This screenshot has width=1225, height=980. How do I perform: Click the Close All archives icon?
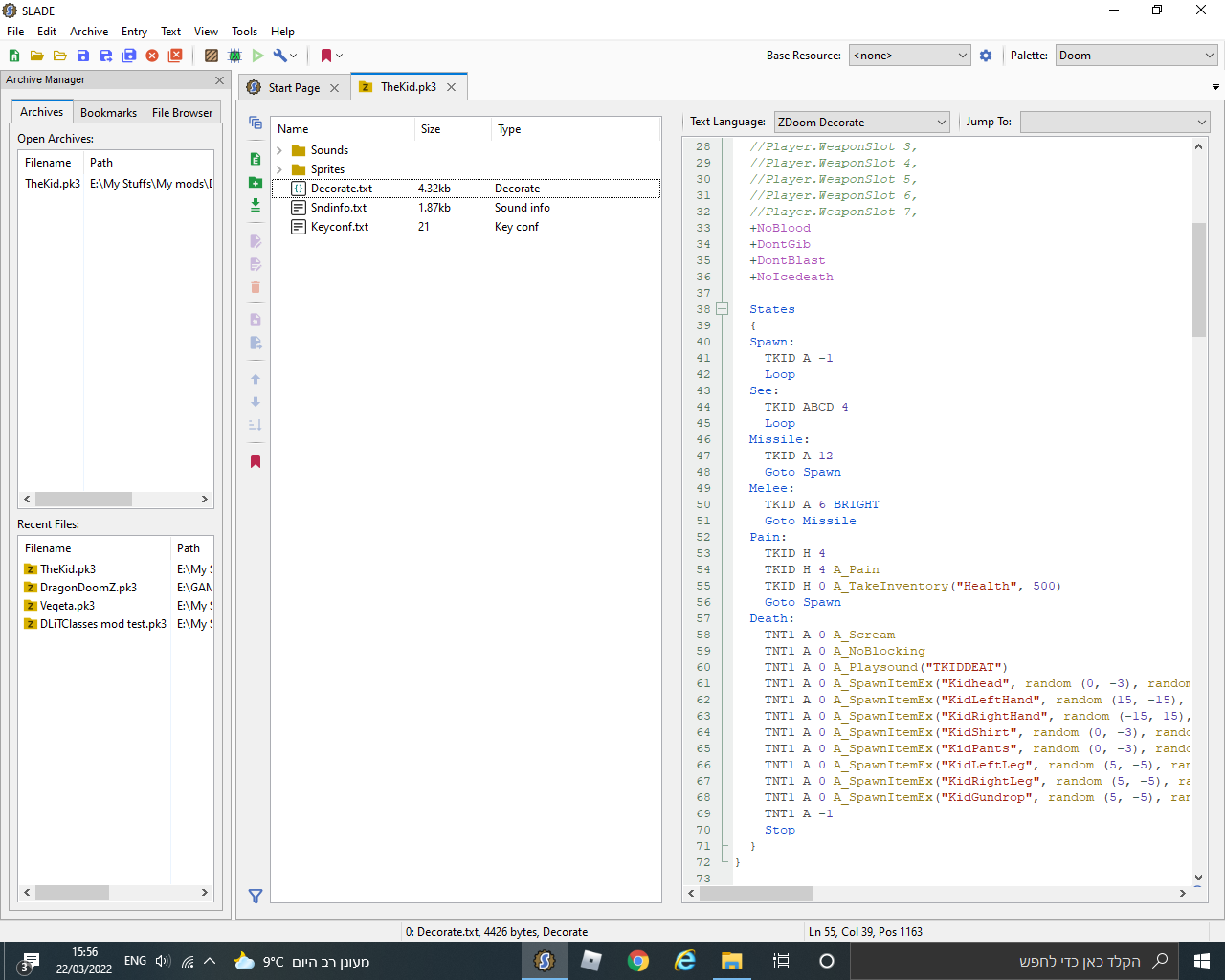coord(175,56)
